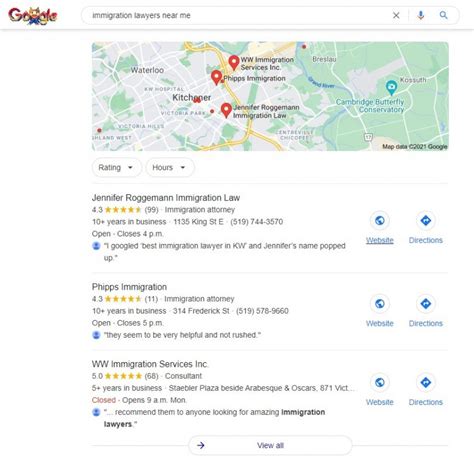474x464 pixels.
Task: Open Jennifer Roggemann website globe icon
Action: (x=380, y=220)
